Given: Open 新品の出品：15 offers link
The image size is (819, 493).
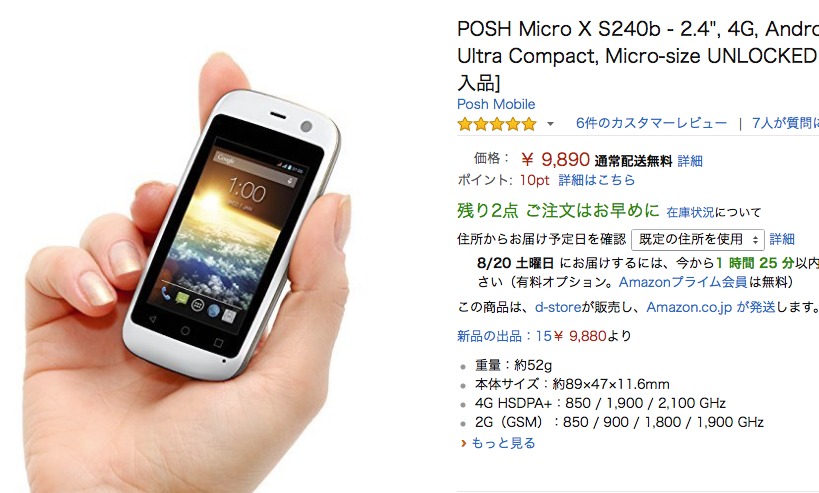Looking at the screenshot, I should (x=504, y=336).
